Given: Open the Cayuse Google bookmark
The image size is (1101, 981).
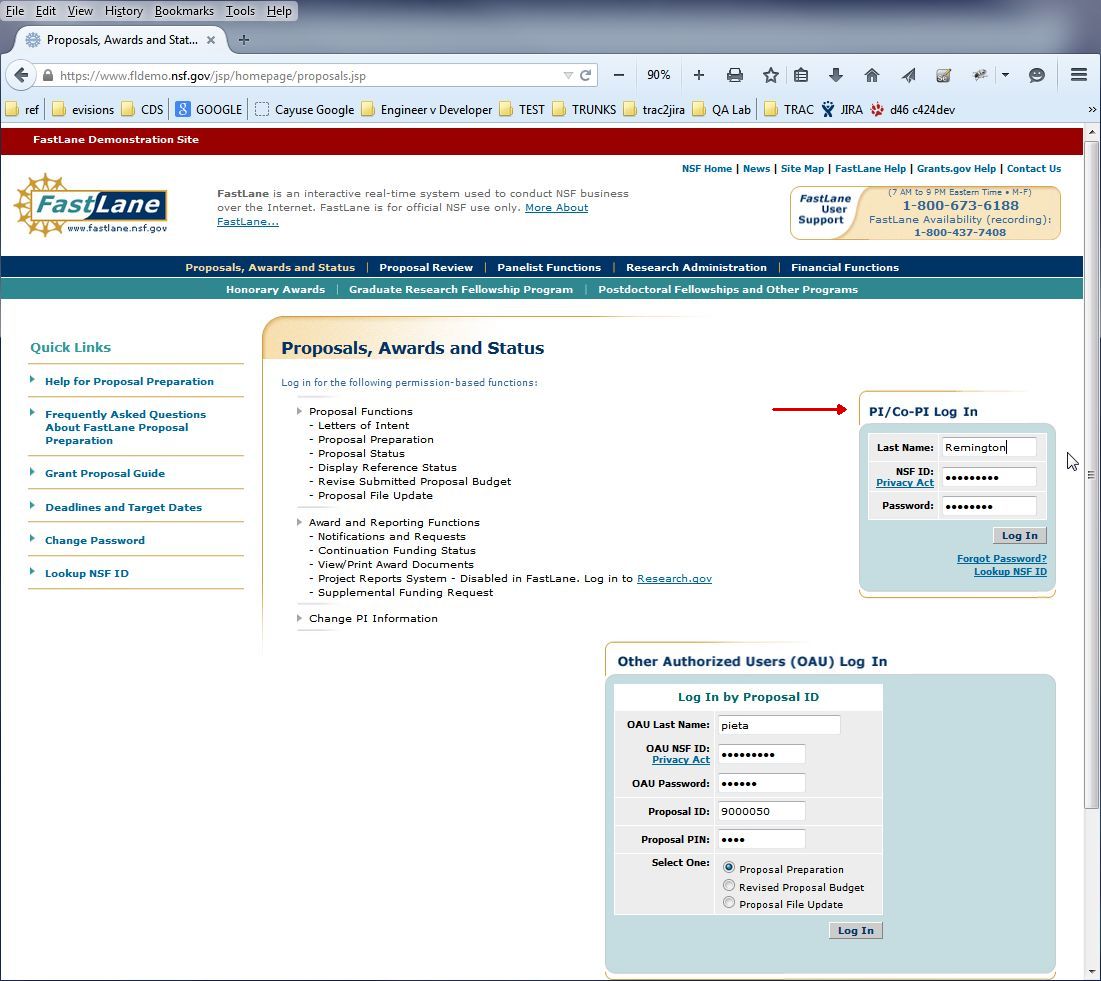Looking at the screenshot, I should [x=304, y=110].
